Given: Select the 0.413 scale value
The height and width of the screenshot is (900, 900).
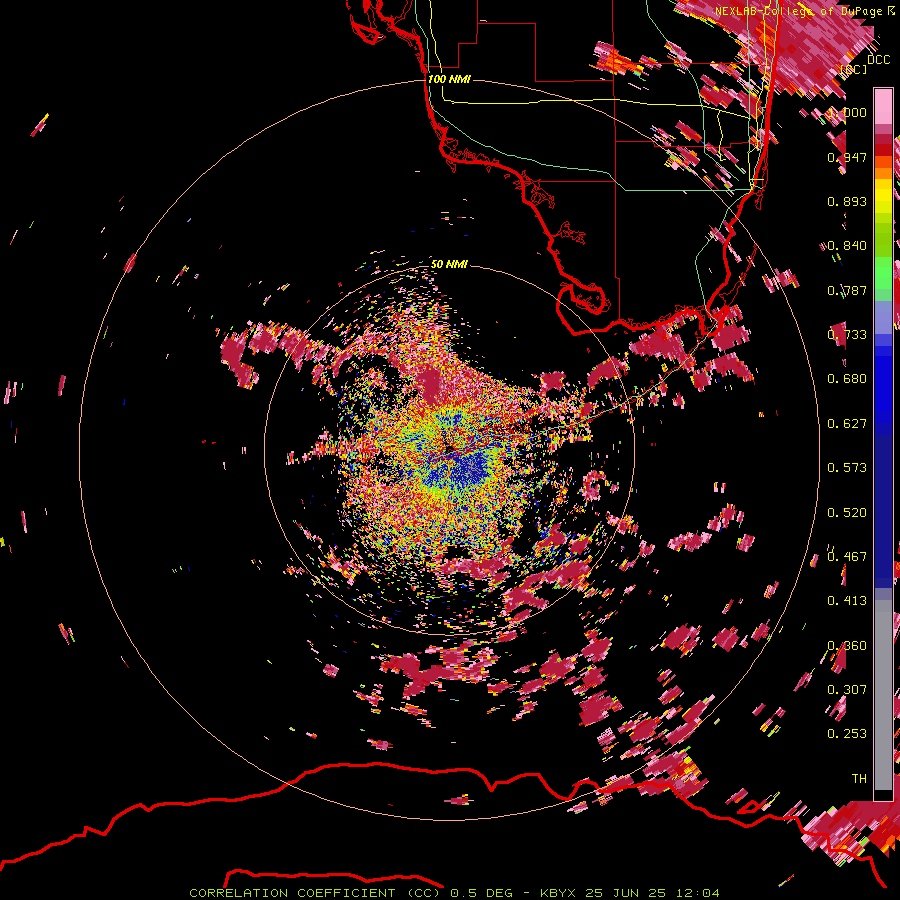Looking at the screenshot, I should click(847, 601).
